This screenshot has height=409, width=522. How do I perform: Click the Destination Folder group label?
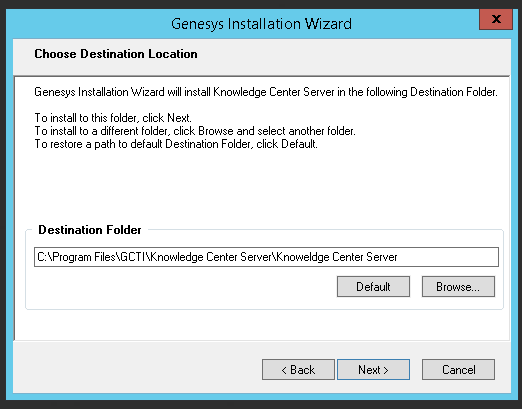tap(90, 230)
